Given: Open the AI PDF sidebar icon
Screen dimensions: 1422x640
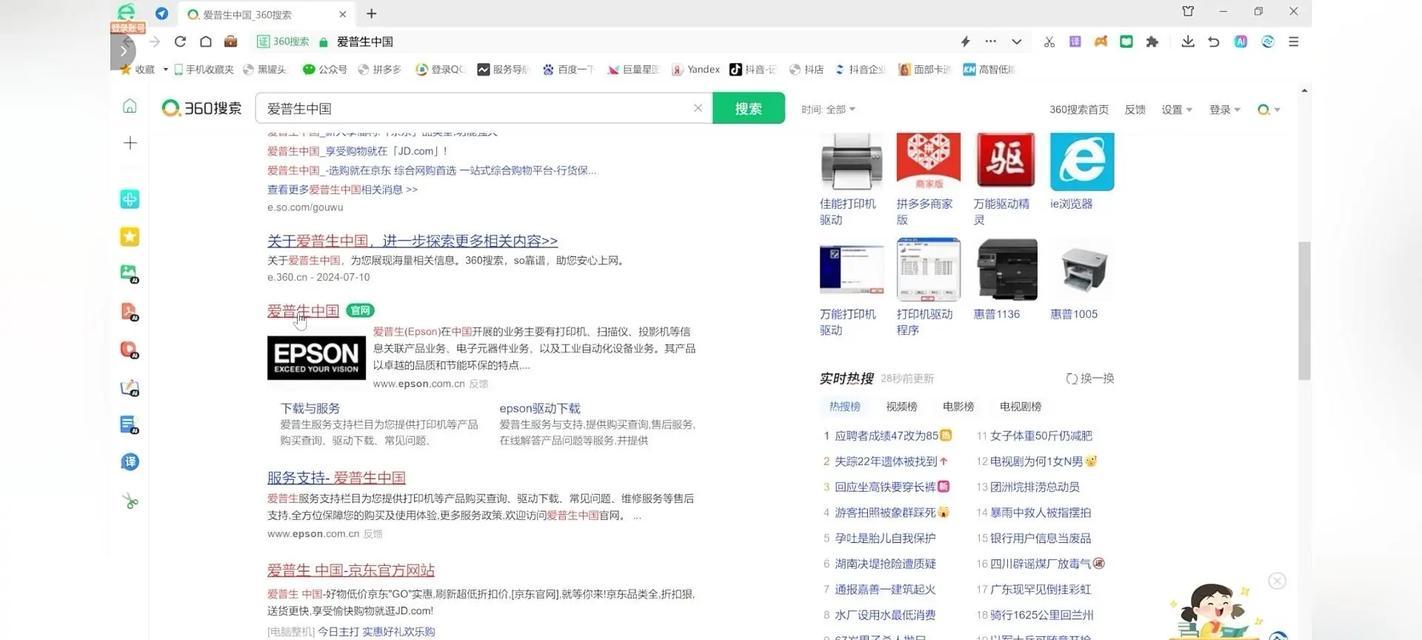Looking at the screenshot, I should [130, 311].
